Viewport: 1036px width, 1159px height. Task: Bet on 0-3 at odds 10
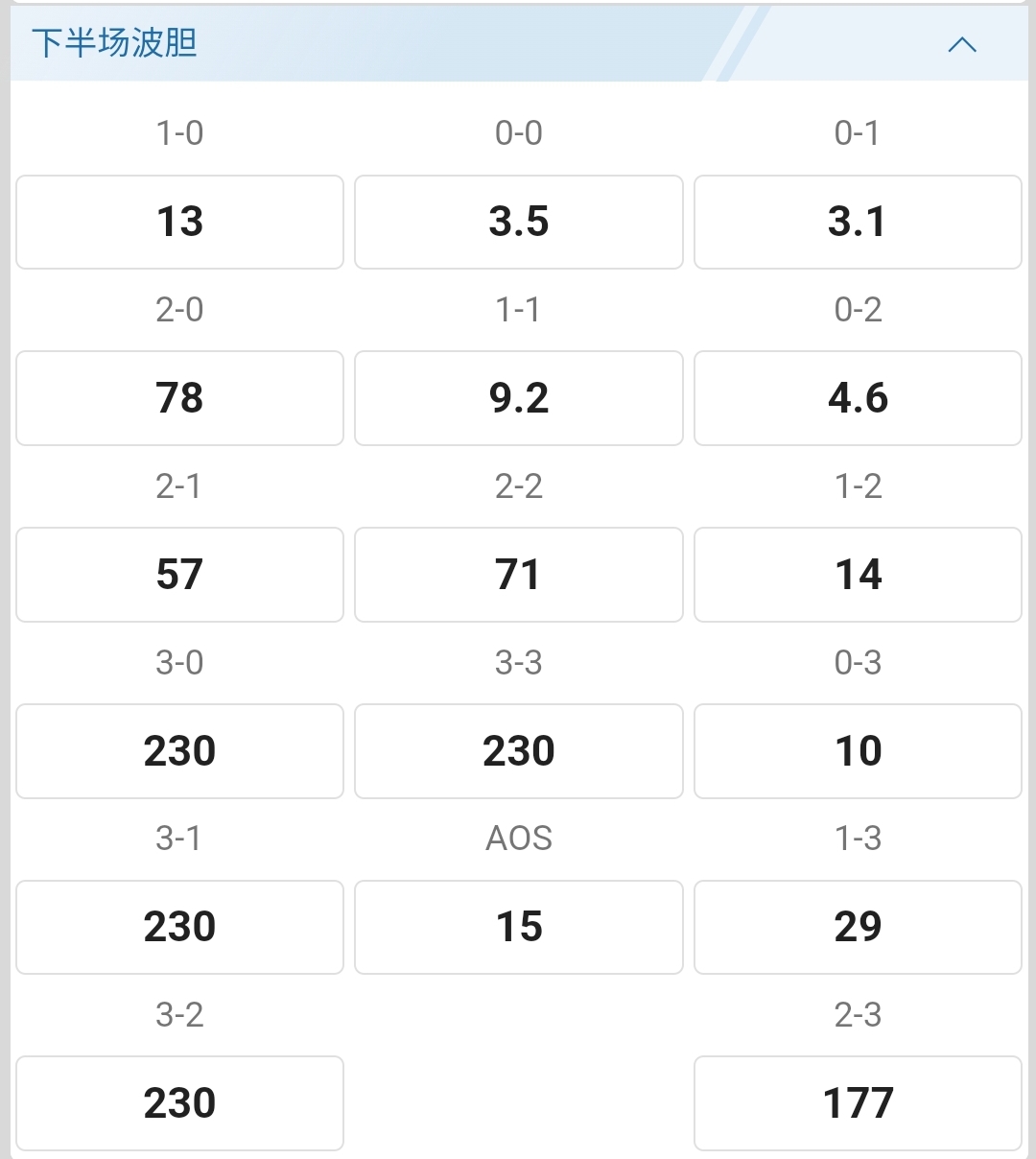tap(858, 751)
